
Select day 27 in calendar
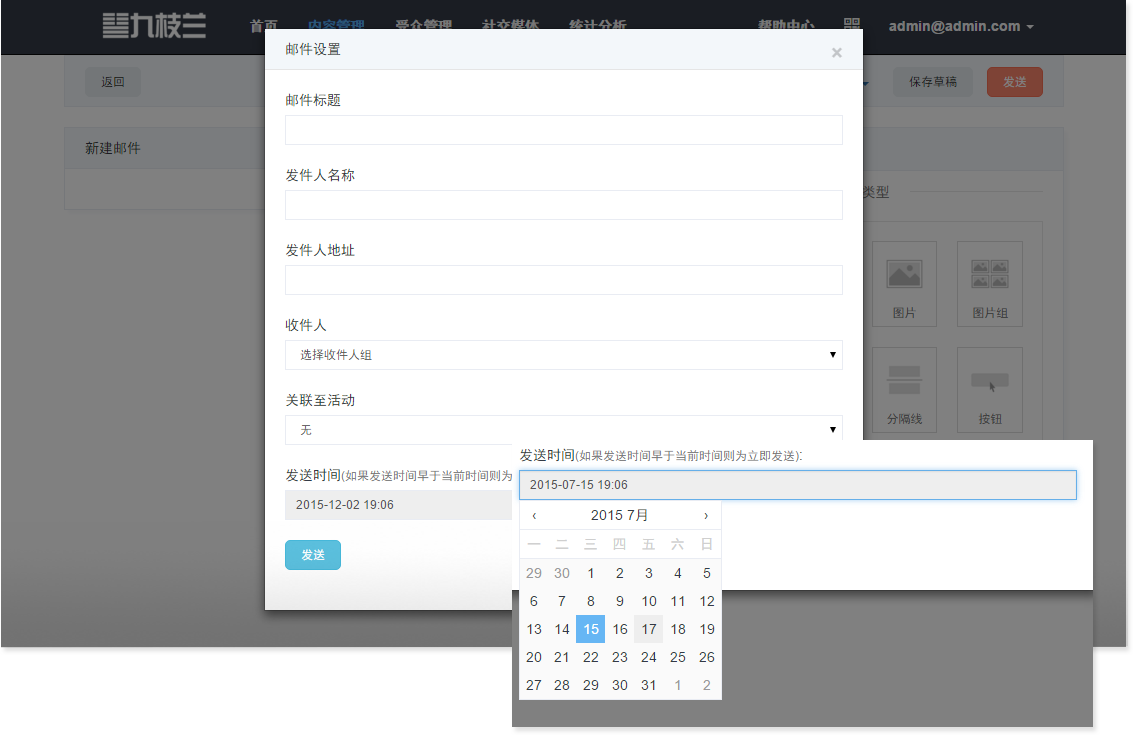(533, 685)
